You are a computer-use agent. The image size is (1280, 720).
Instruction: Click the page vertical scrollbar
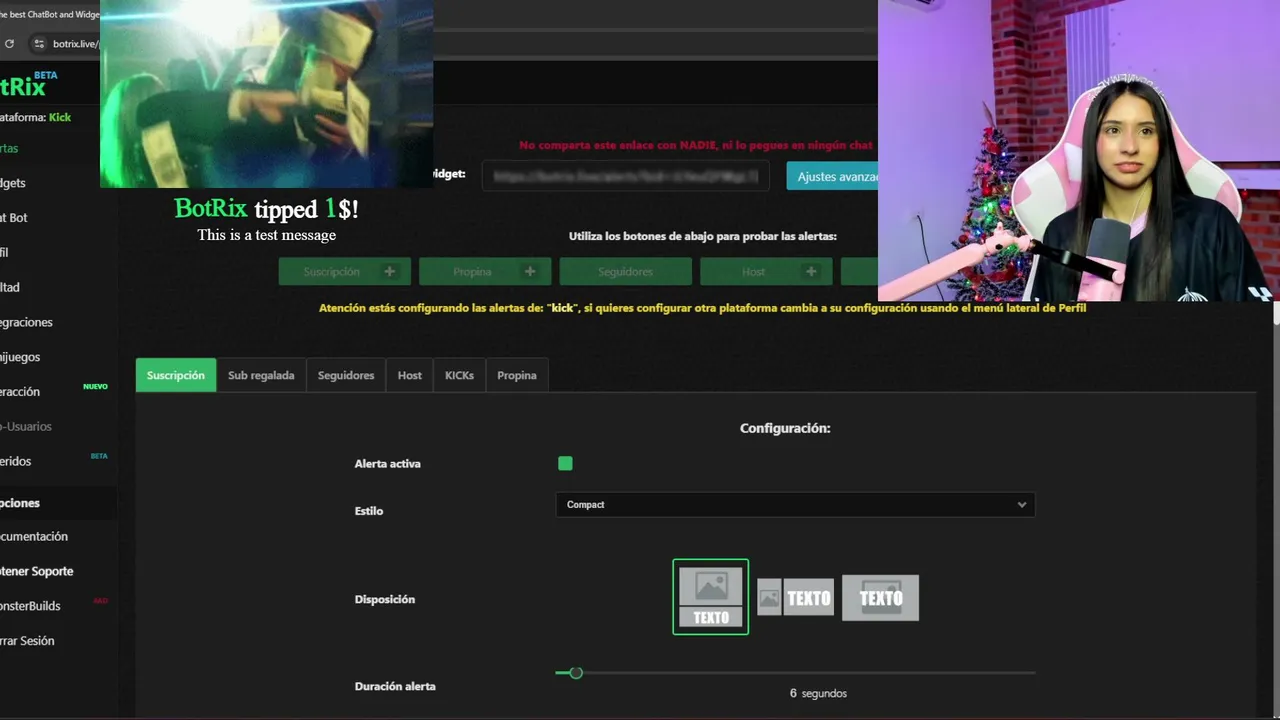coord(1276,315)
